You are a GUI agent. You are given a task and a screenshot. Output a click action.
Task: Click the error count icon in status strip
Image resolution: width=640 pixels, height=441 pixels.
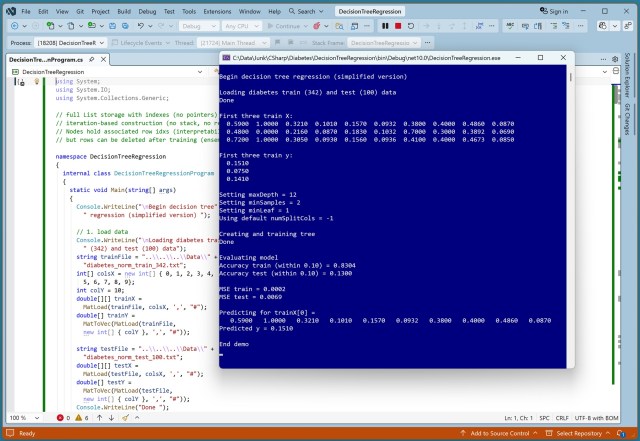pyautogui.click(x=62, y=417)
